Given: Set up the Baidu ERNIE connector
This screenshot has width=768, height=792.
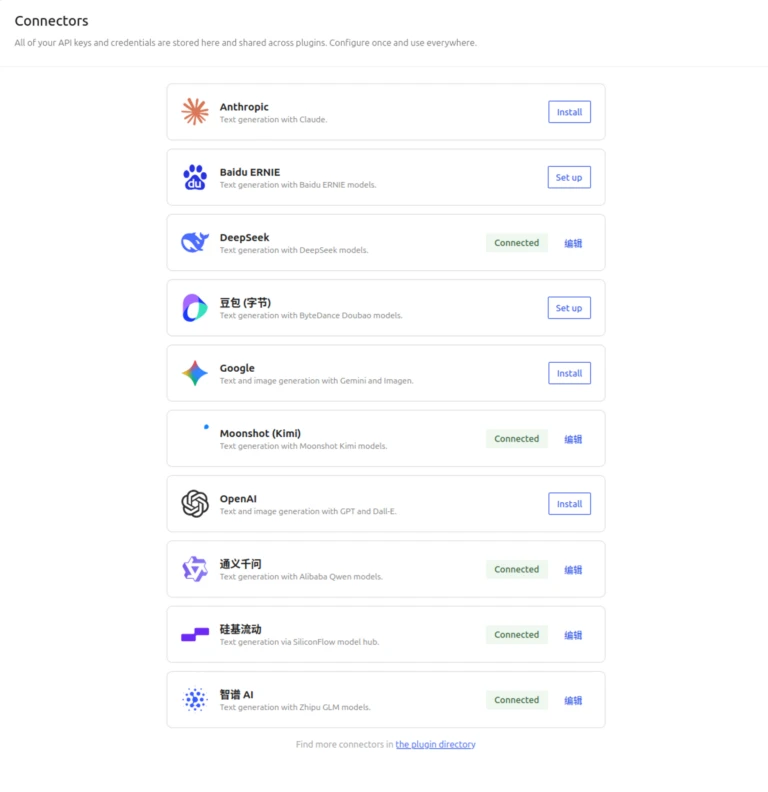Looking at the screenshot, I should pyautogui.click(x=569, y=177).
